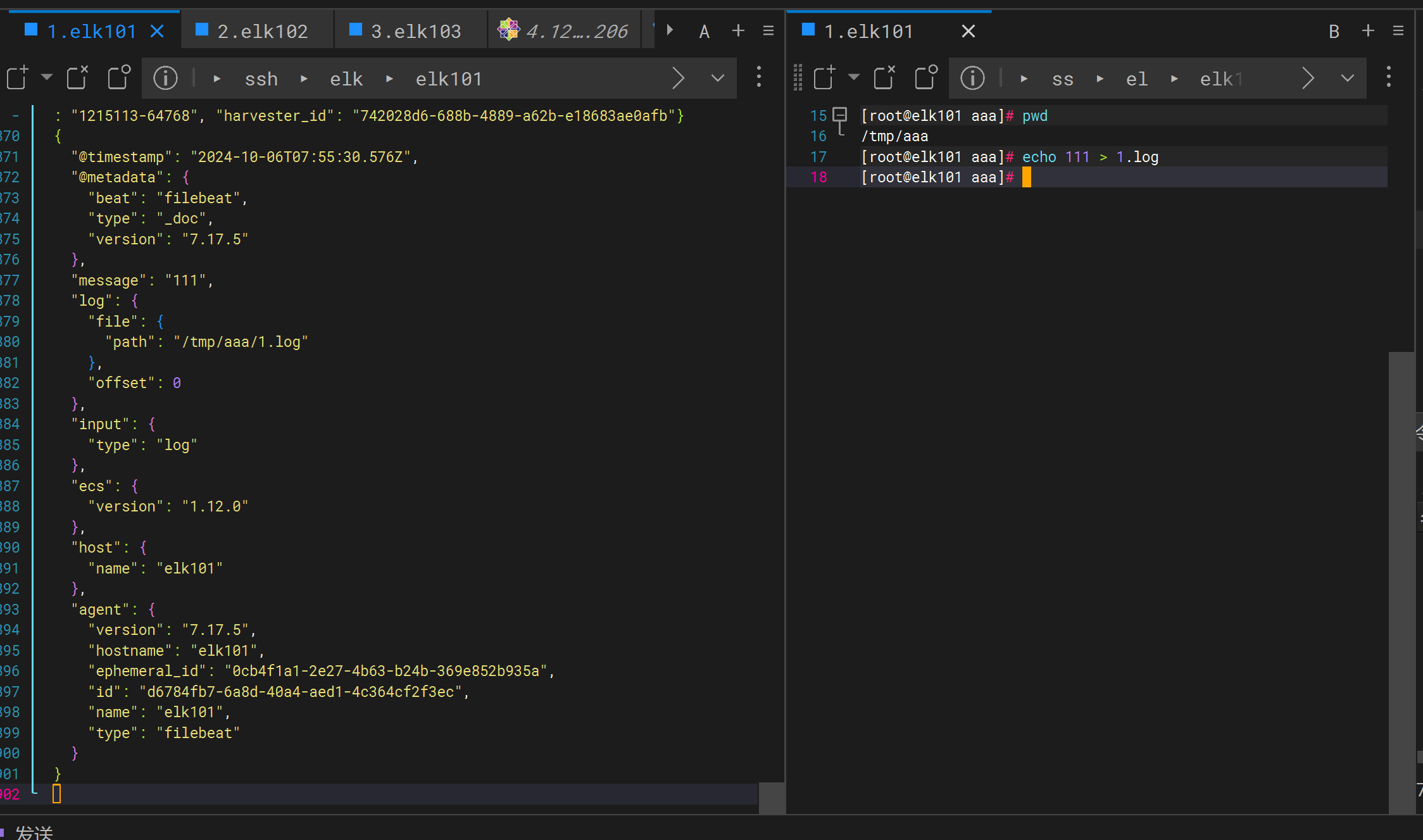Click the toolbar grip handle in right pane
Viewport: 1423px width, 840px height.
pos(798,77)
